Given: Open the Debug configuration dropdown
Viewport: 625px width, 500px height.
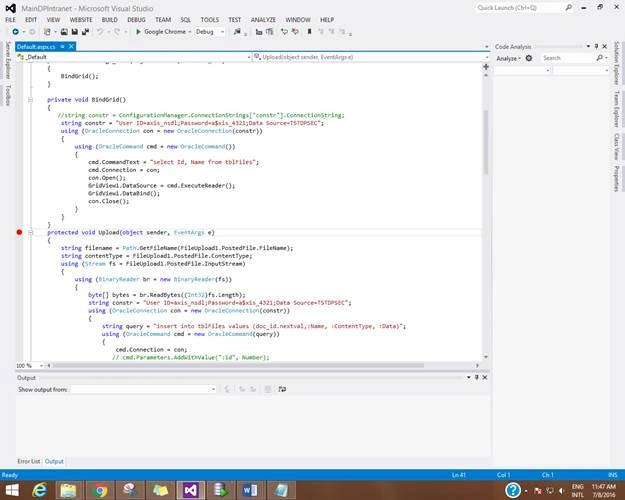Looking at the screenshot, I should pyautogui.click(x=210, y=31).
